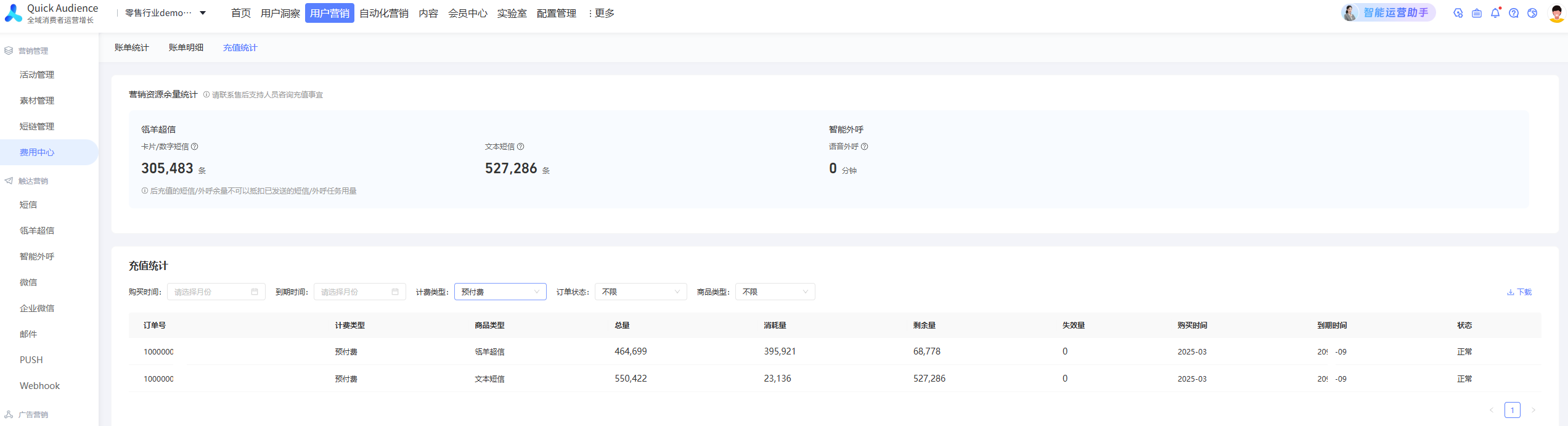
Task: Open the notification bell
Action: click(x=1495, y=13)
